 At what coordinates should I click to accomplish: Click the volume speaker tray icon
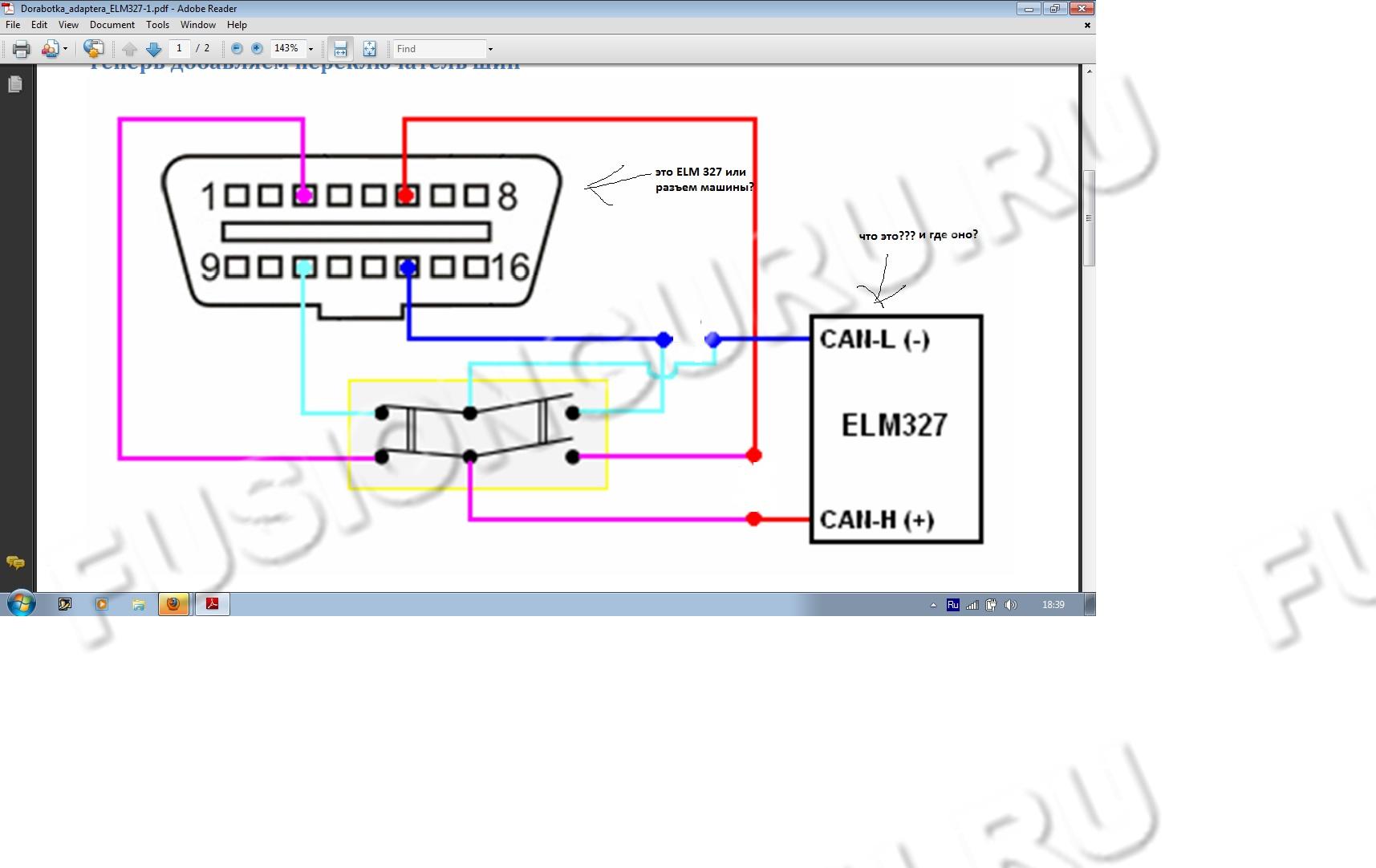1010,605
